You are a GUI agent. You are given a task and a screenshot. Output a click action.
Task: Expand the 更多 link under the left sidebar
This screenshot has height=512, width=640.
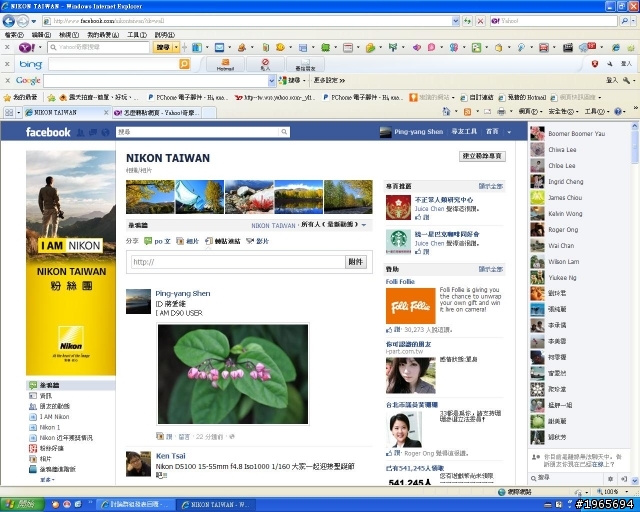click(x=47, y=480)
